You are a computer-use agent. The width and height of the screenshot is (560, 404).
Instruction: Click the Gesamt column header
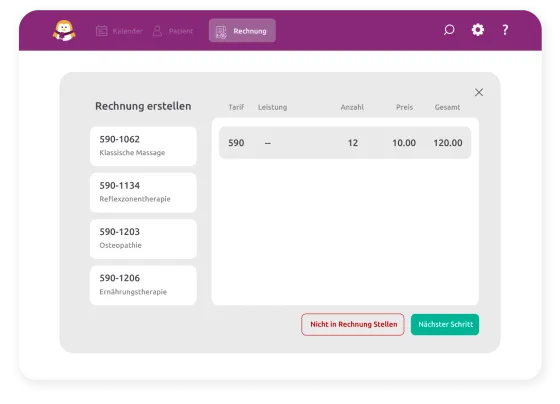coord(447,107)
